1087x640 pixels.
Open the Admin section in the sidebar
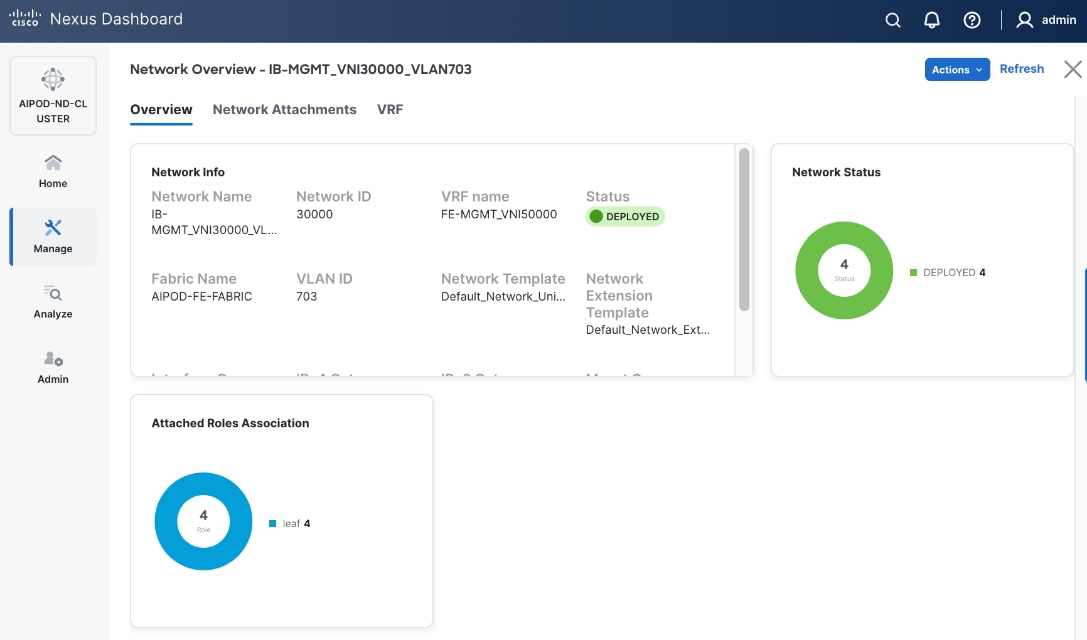53,367
